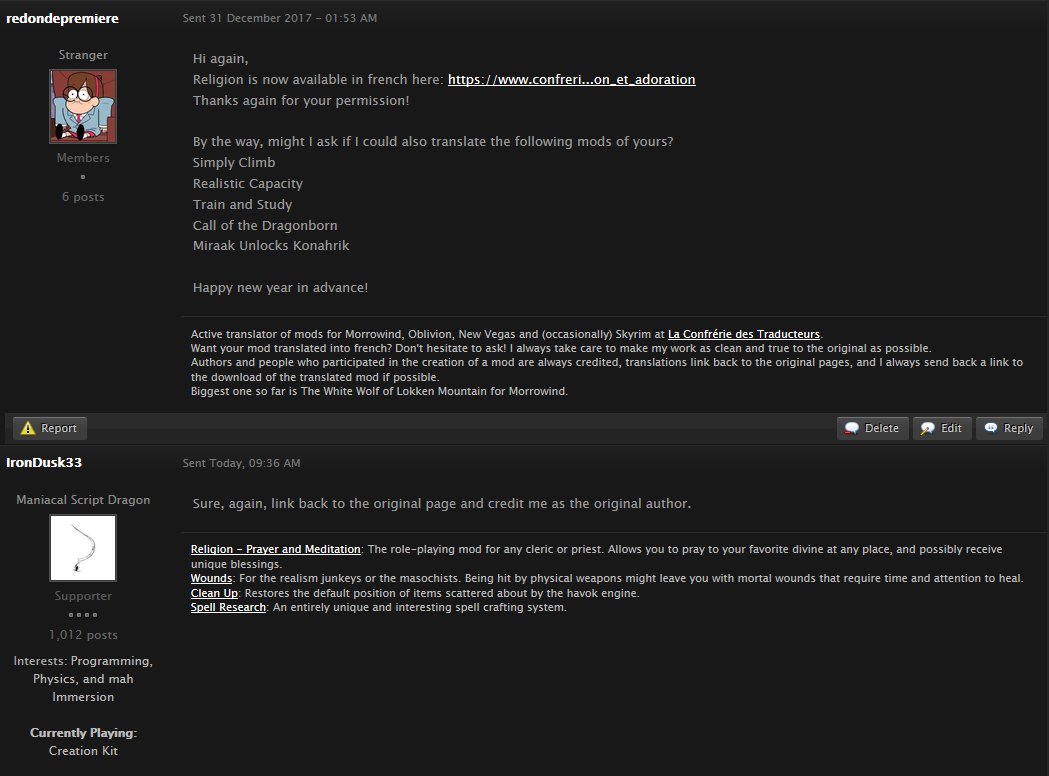
Task: Click the Sent Today 09:36 AM timestamp
Action: (x=242, y=463)
